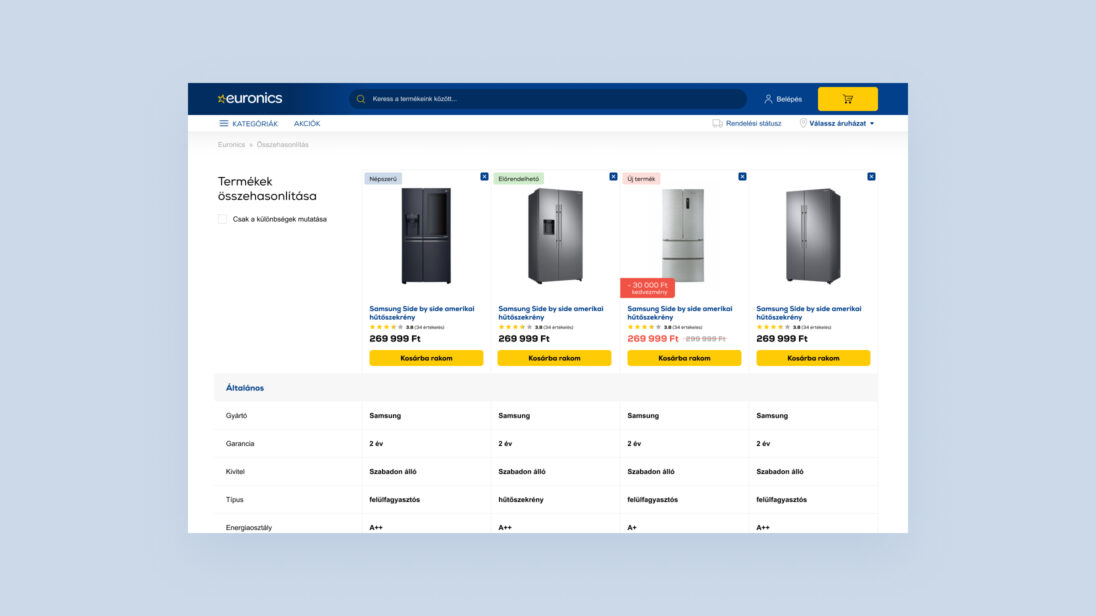Click the Energiaosztály row label

point(249,528)
